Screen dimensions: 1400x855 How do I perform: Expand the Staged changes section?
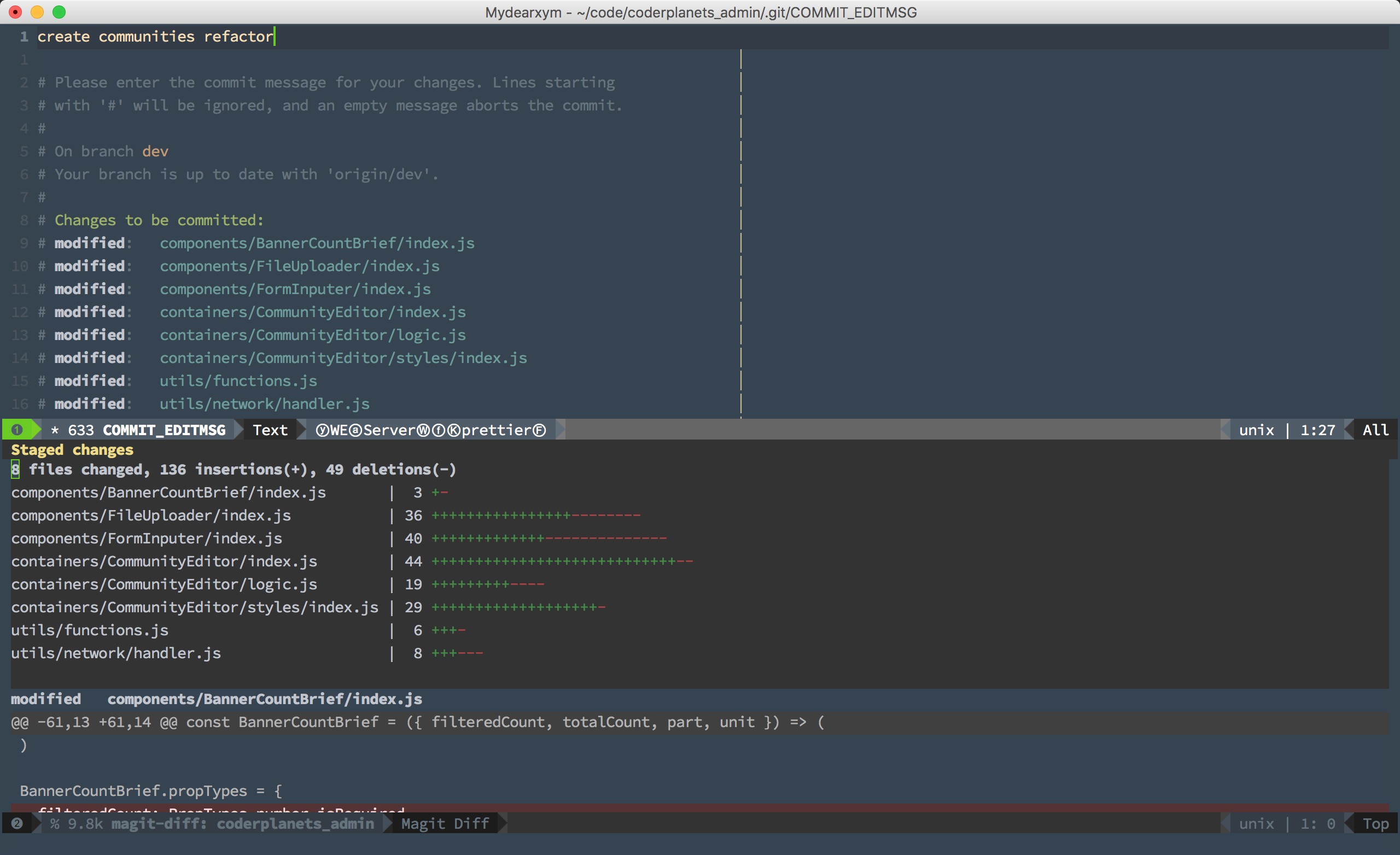click(72, 450)
